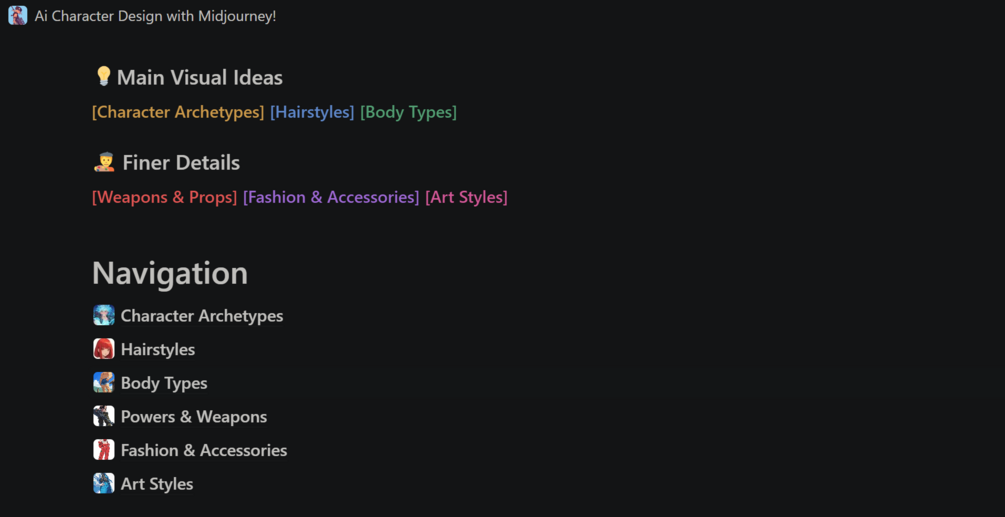Open the blue [Hairstyles] tag link
This screenshot has width=1005, height=517.
pos(312,112)
